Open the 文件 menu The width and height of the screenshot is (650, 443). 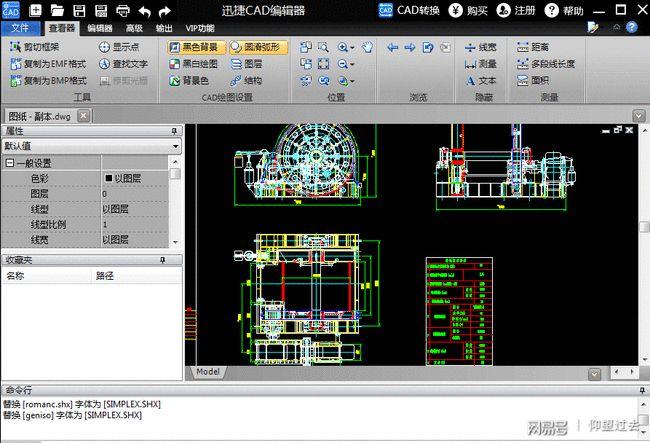tap(20, 29)
